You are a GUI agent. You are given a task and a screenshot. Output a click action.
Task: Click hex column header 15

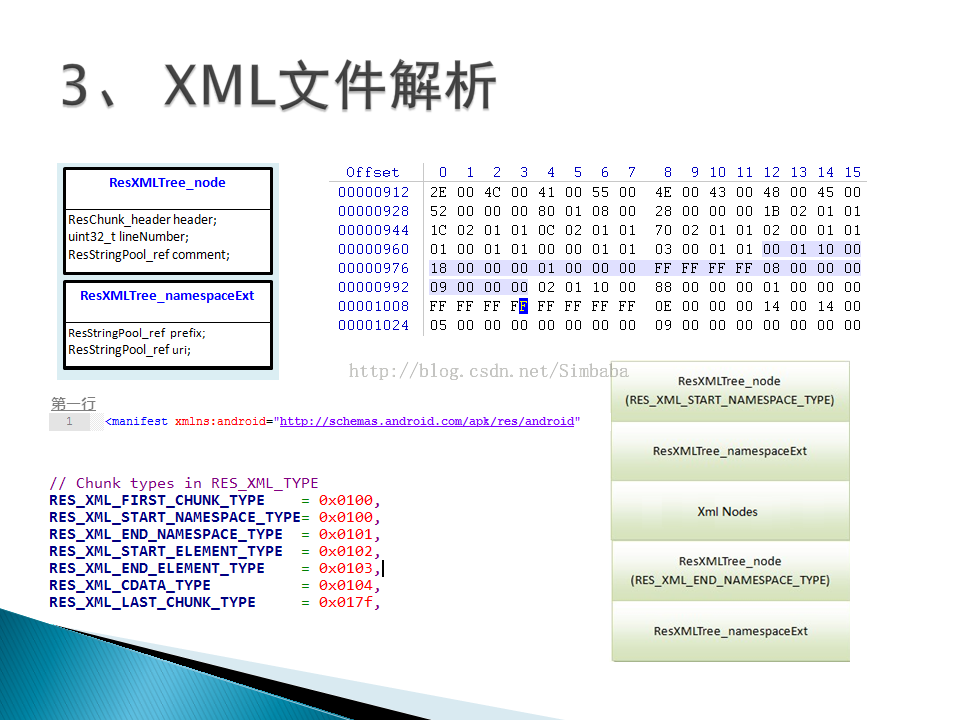coord(852,172)
